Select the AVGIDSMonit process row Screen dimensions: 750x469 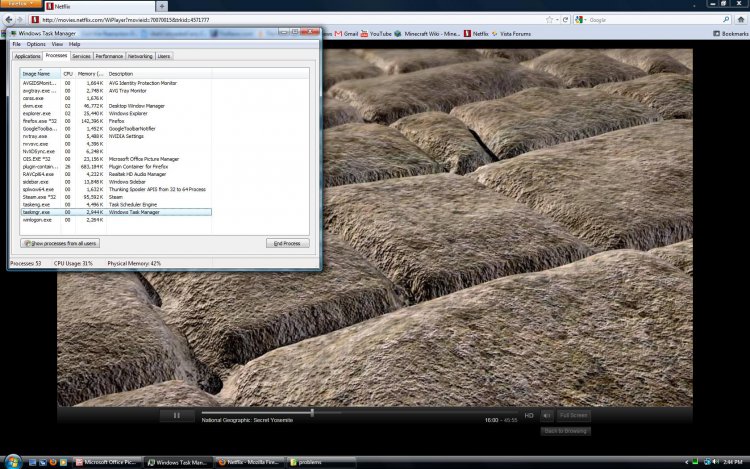[x=116, y=83]
